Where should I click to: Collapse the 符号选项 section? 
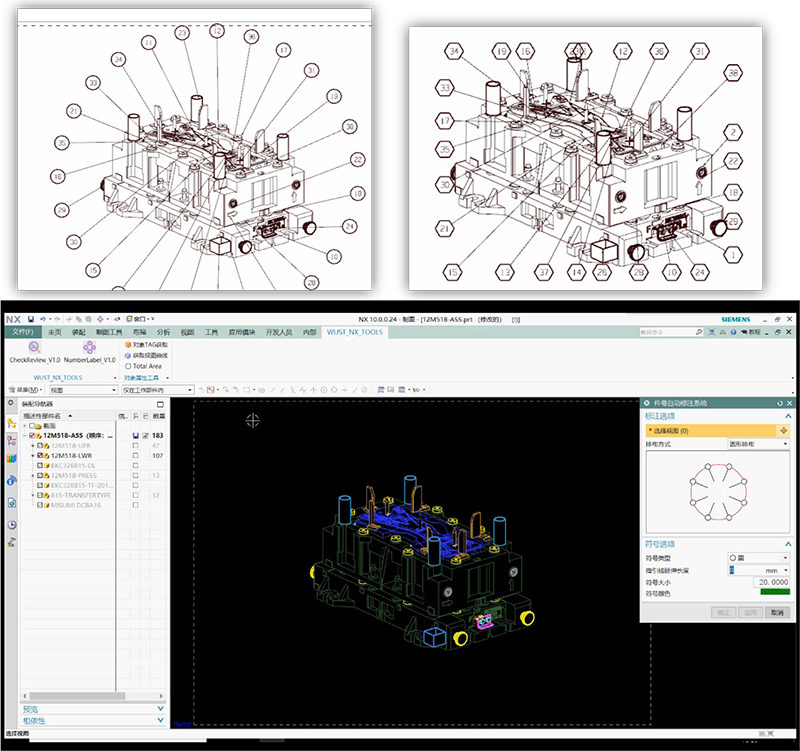[788, 544]
